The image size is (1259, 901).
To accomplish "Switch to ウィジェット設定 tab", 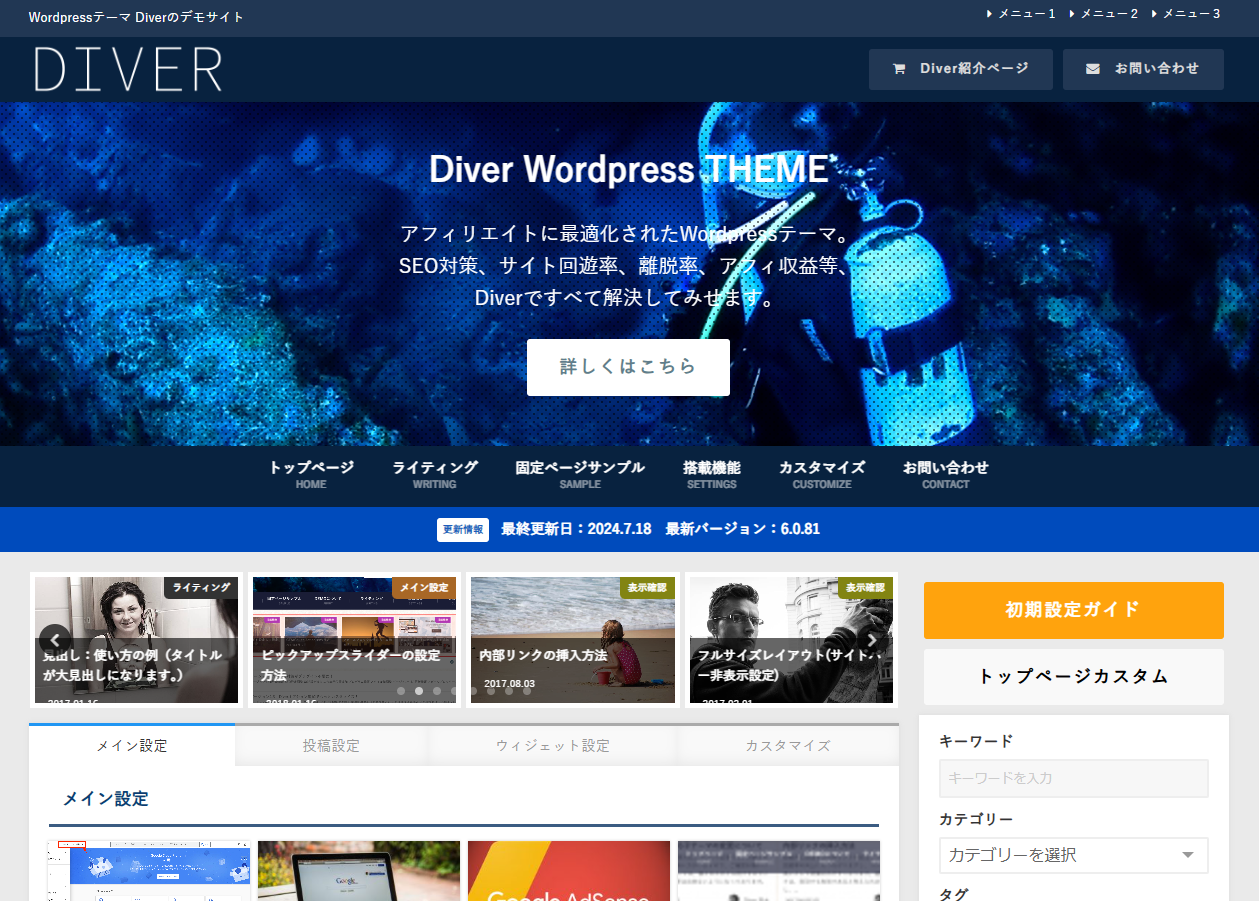I will pyautogui.click(x=553, y=746).
